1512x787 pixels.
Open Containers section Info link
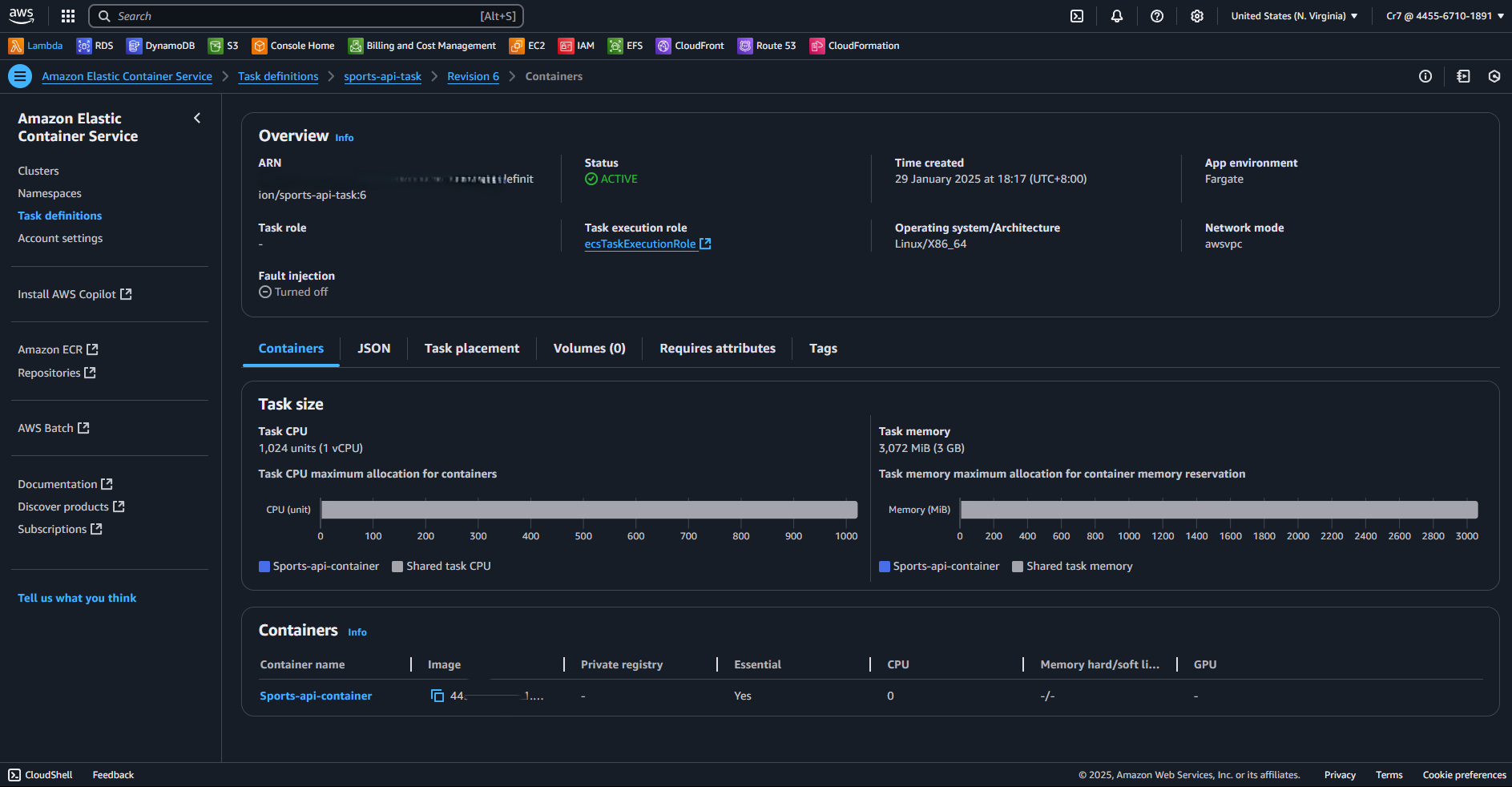357,632
